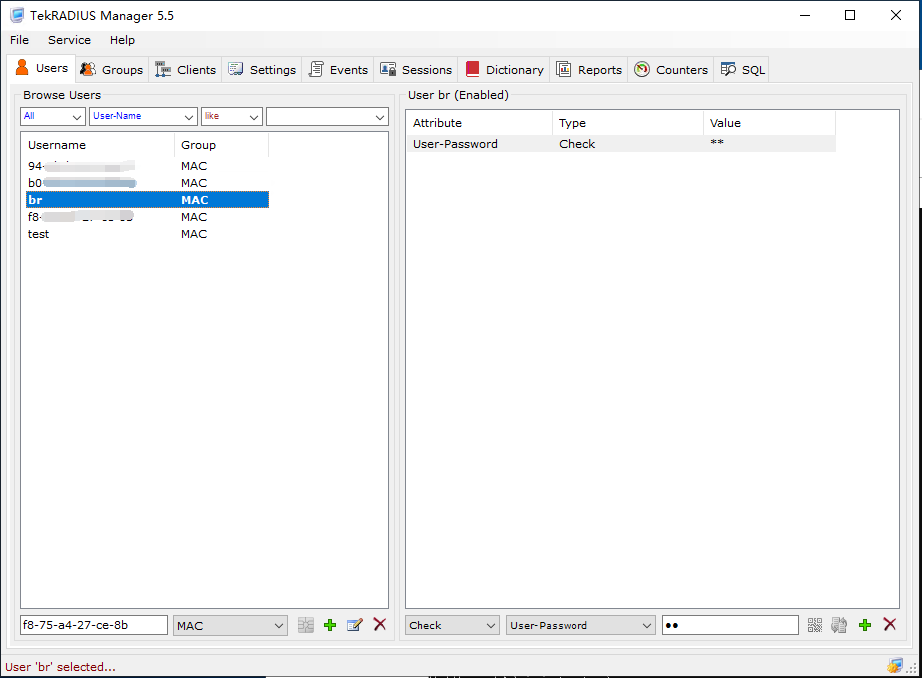Open the Service menu

coord(69,40)
